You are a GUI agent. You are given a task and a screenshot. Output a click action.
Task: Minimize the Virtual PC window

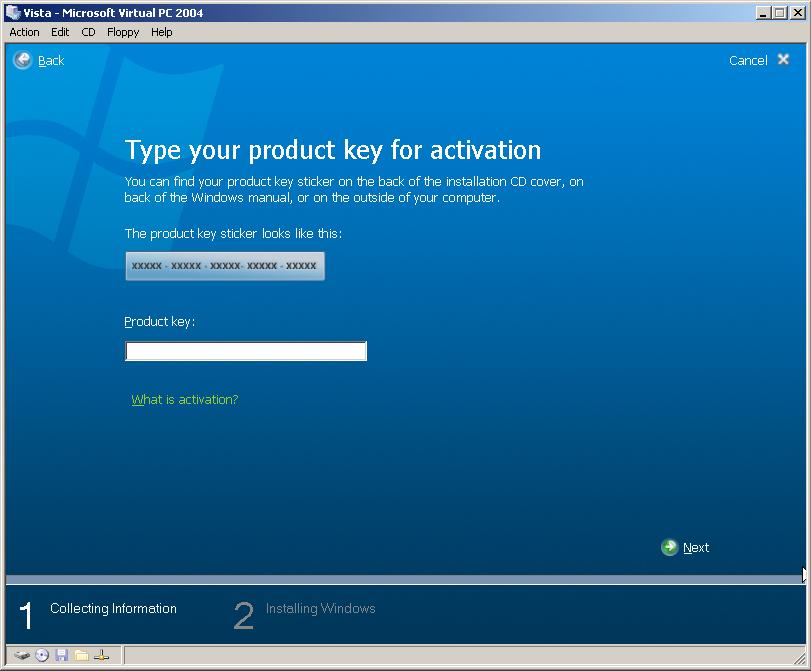click(763, 13)
